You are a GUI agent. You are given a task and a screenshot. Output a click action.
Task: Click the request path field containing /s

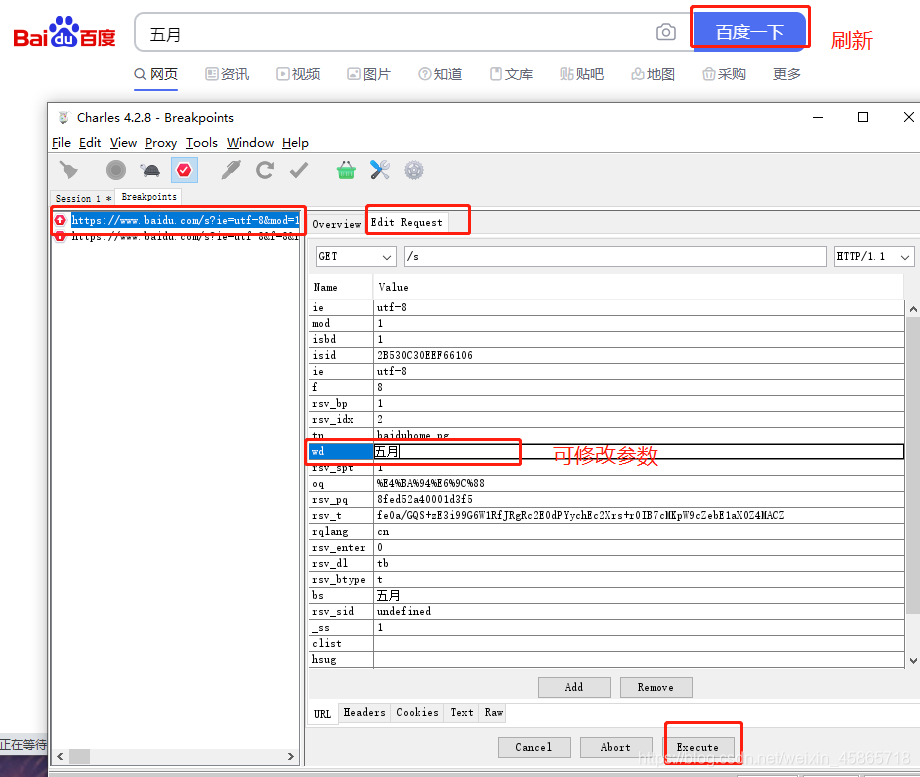615,256
